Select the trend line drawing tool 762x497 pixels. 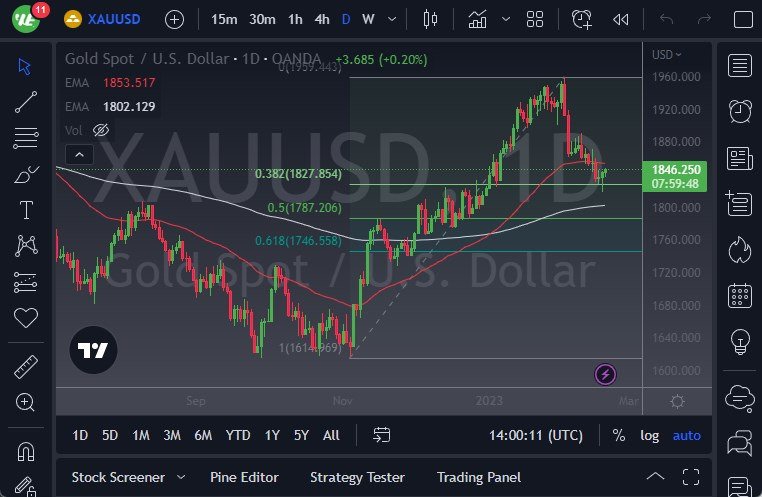click(x=26, y=101)
